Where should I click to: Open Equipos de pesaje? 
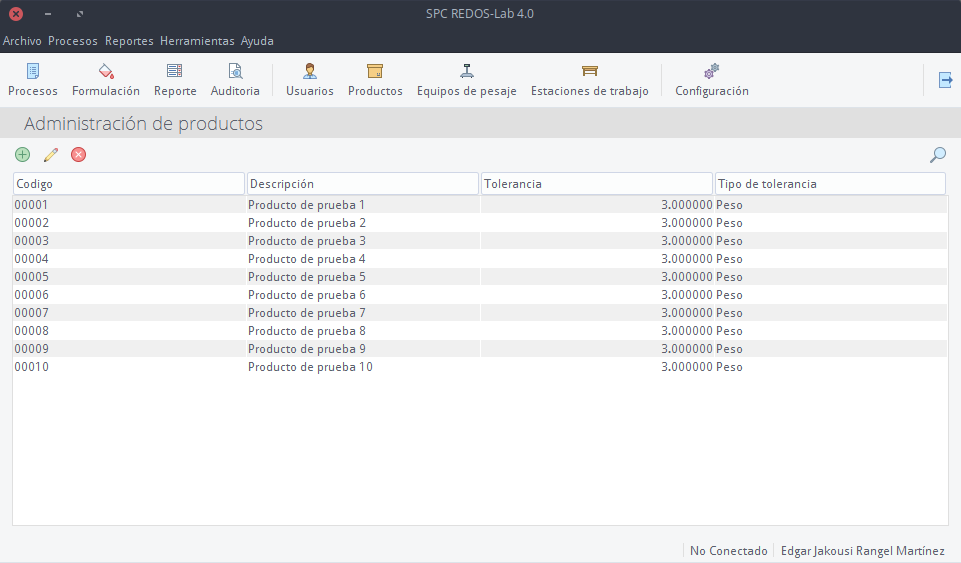pos(466,80)
